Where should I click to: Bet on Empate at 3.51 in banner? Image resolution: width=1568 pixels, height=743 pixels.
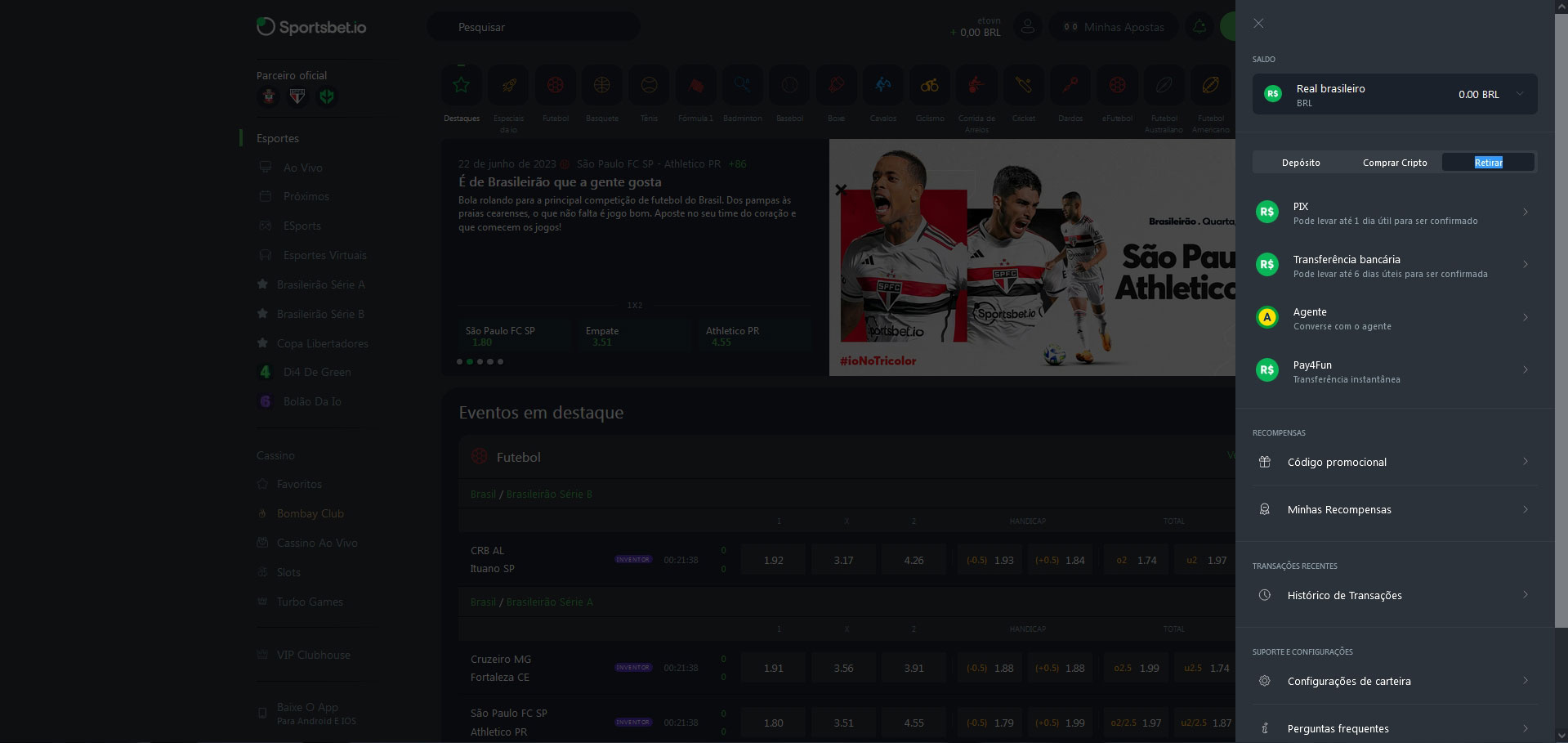coord(635,336)
